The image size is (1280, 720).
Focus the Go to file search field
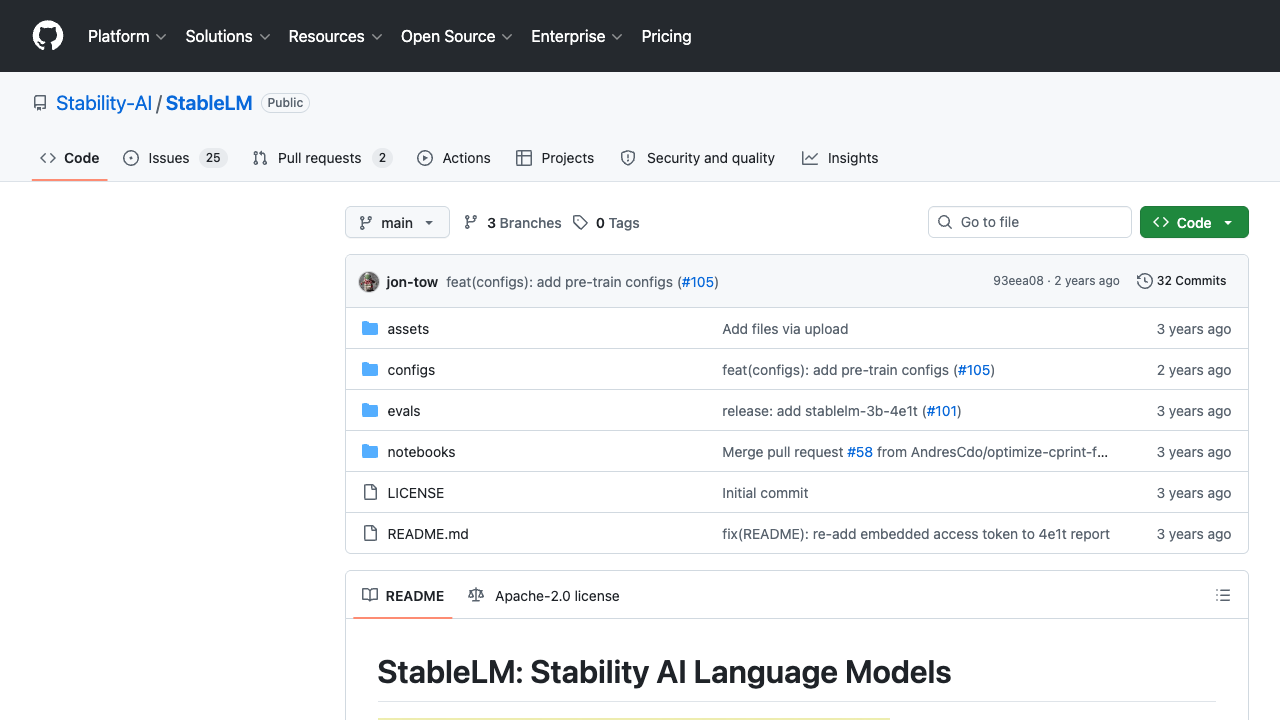(1030, 222)
